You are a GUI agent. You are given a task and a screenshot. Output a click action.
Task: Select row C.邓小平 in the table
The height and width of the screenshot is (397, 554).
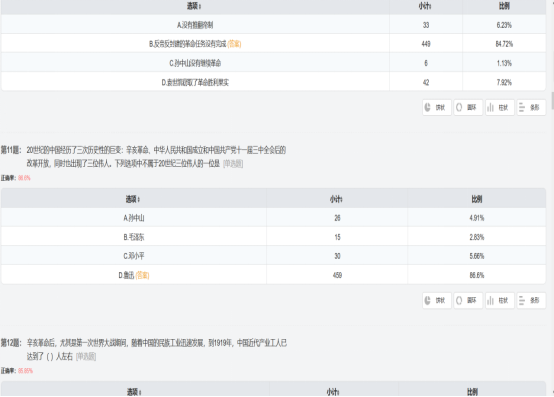tap(273, 256)
